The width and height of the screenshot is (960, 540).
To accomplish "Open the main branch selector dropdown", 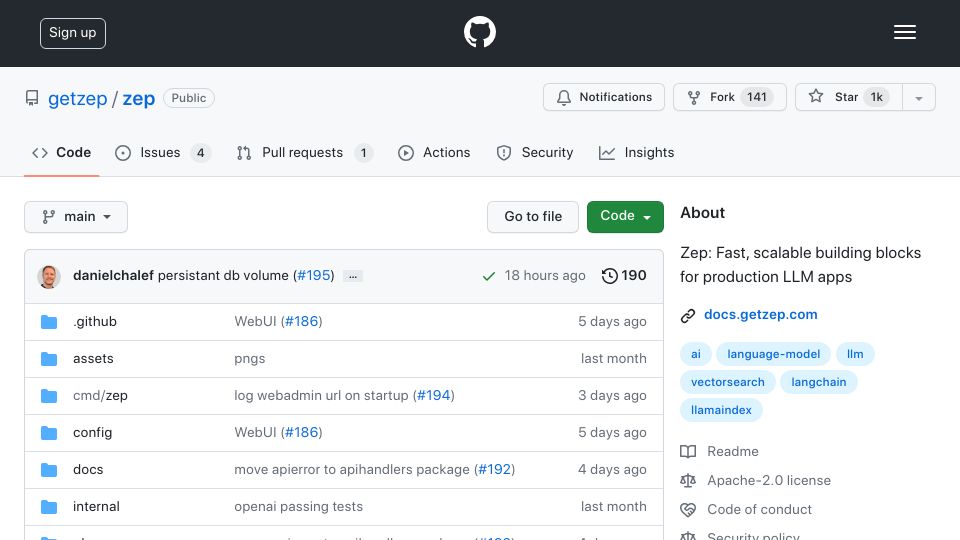I will tap(76, 217).
